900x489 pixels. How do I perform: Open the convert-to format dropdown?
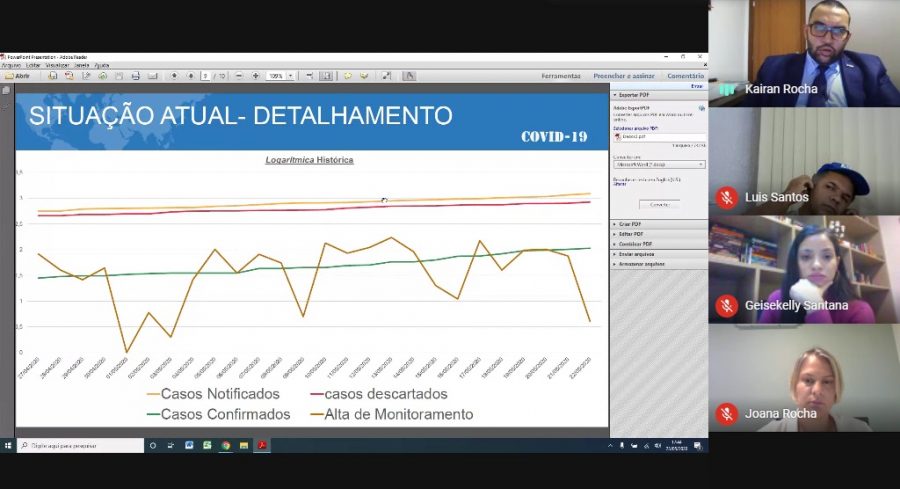pyautogui.click(x=659, y=164)
